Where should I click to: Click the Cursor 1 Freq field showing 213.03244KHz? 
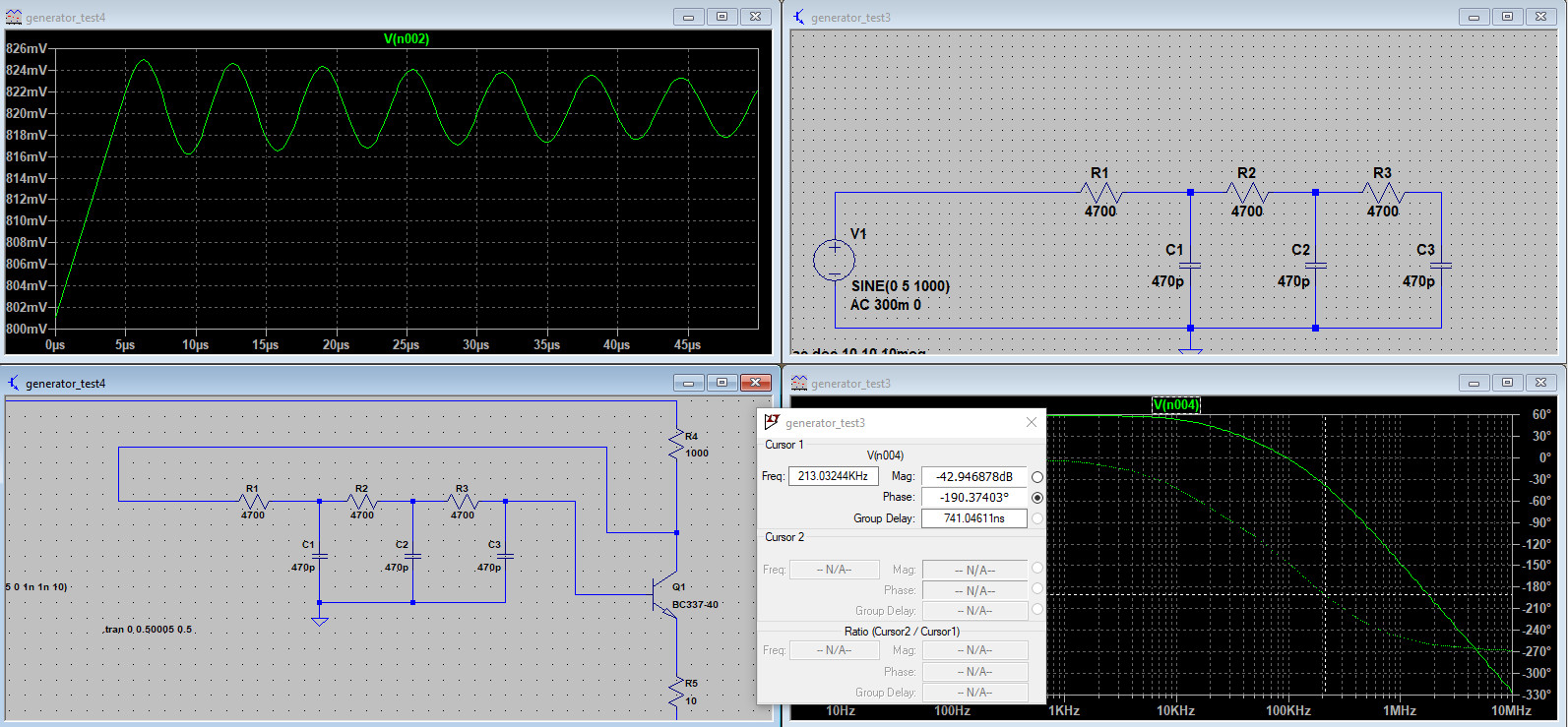pyautogui.click(x=833, y=476)
